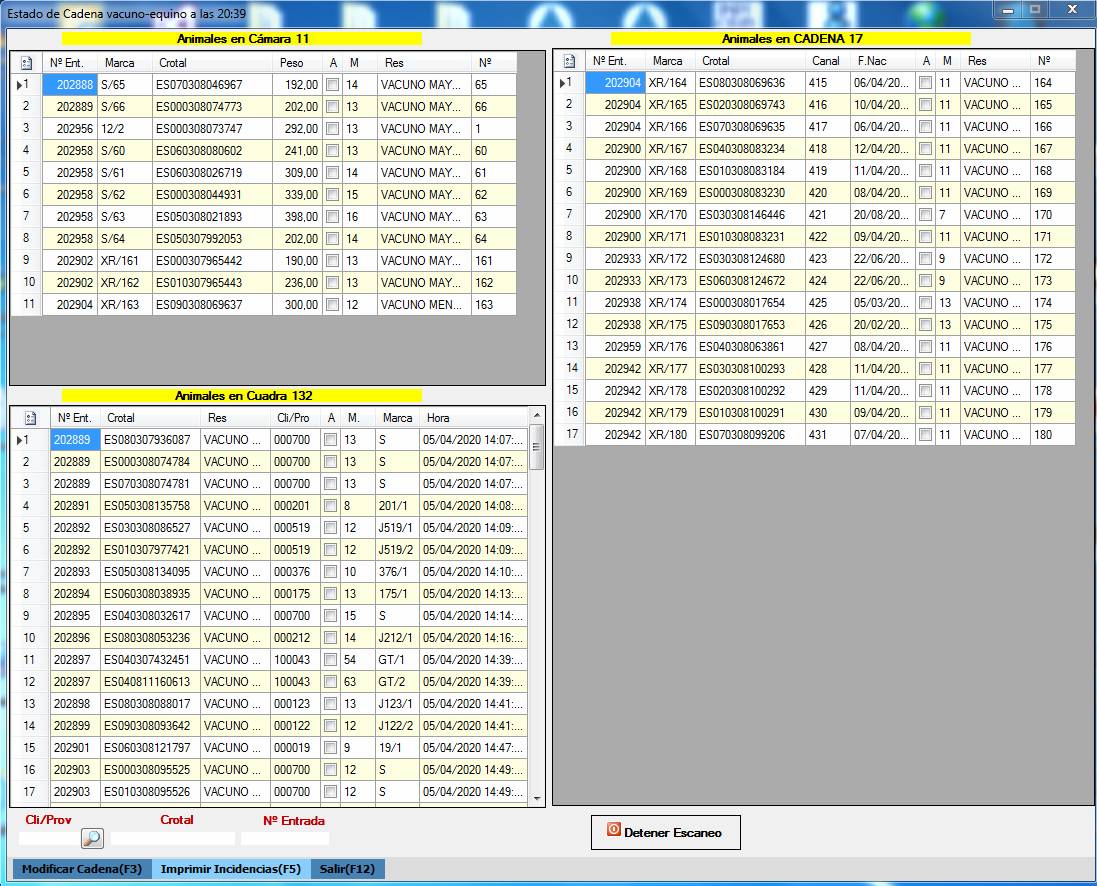Viewport: 1097px width, 886px height.
Task: Select row header 10 in the CADENA 17 table
Action: [x=569, y=281]
